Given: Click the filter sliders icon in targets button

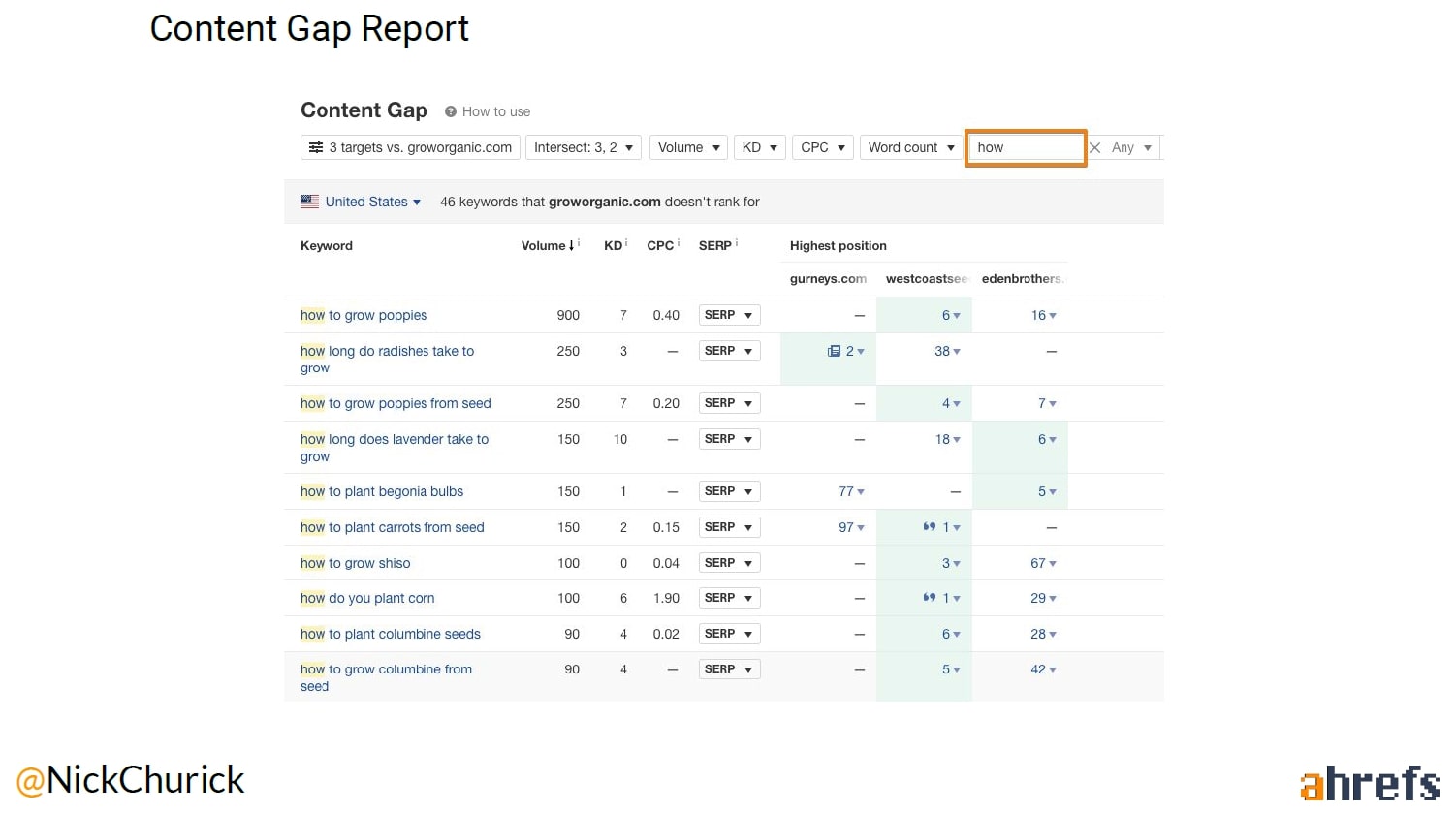Looking at the screenshot, I should (316, 147).
